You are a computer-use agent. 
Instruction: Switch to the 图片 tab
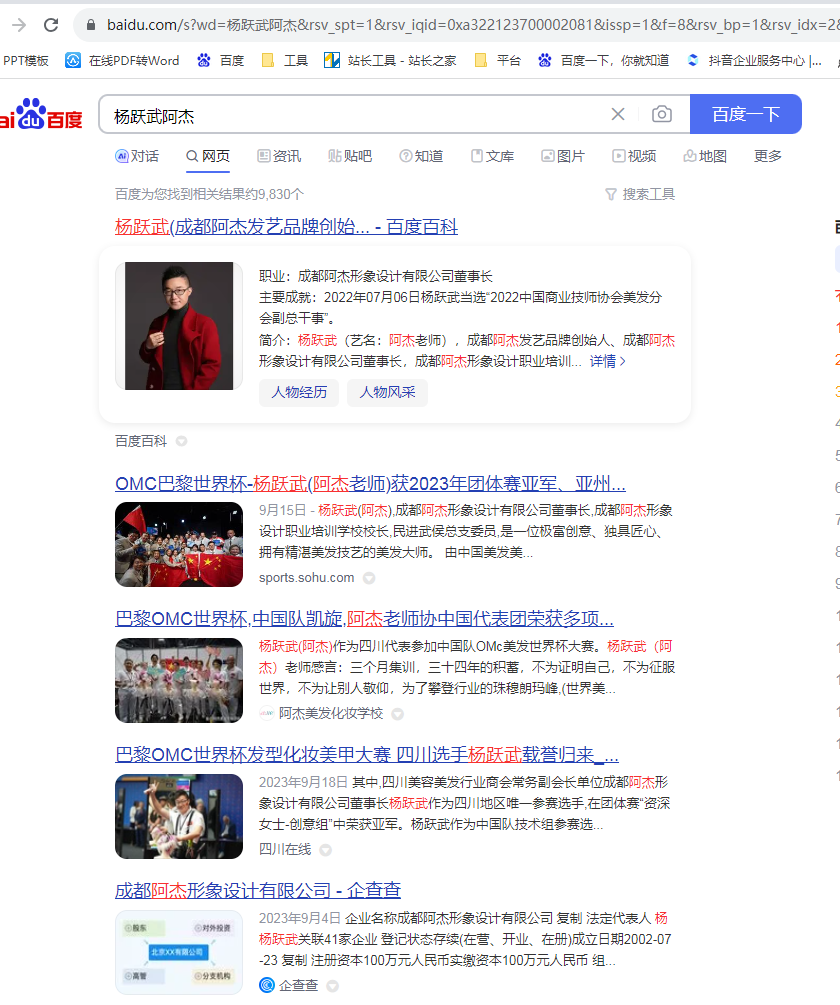click(562, 156)
